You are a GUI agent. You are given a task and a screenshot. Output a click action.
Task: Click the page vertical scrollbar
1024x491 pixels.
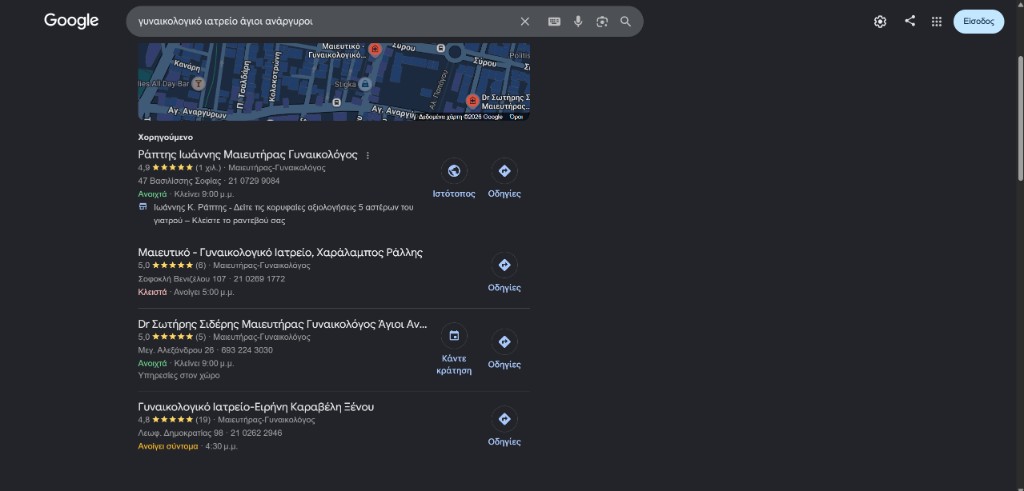(x=1020, y=118)
